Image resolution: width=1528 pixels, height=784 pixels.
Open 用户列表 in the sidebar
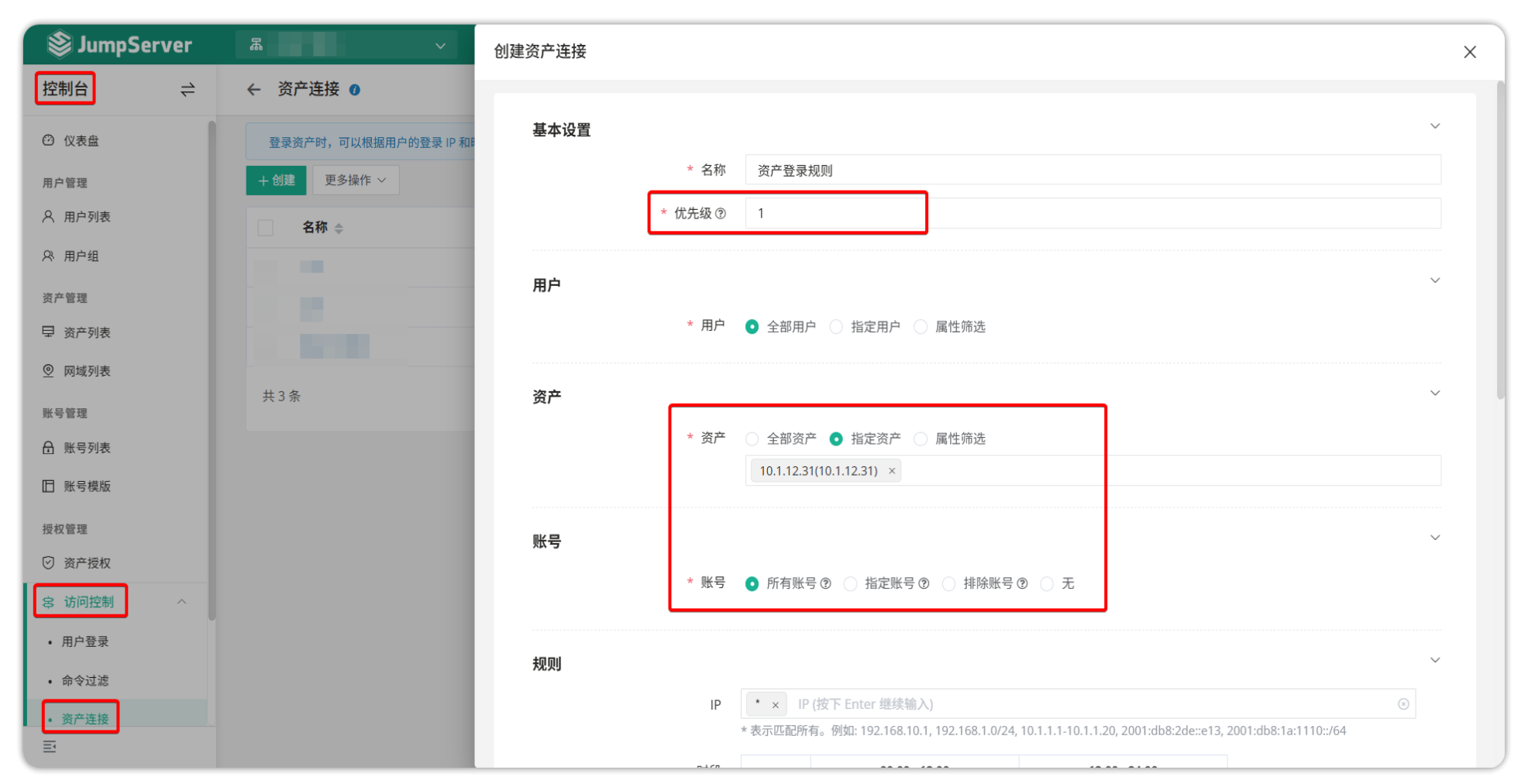pyautogui.click(x=87, y=217)
